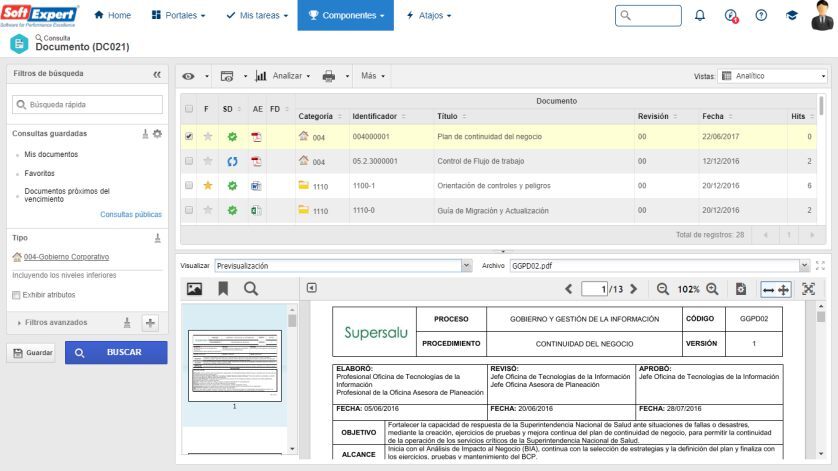Uncheck the checkbox for document 004000001
This screenshot has height=471, width=838.
click(189, 136)
